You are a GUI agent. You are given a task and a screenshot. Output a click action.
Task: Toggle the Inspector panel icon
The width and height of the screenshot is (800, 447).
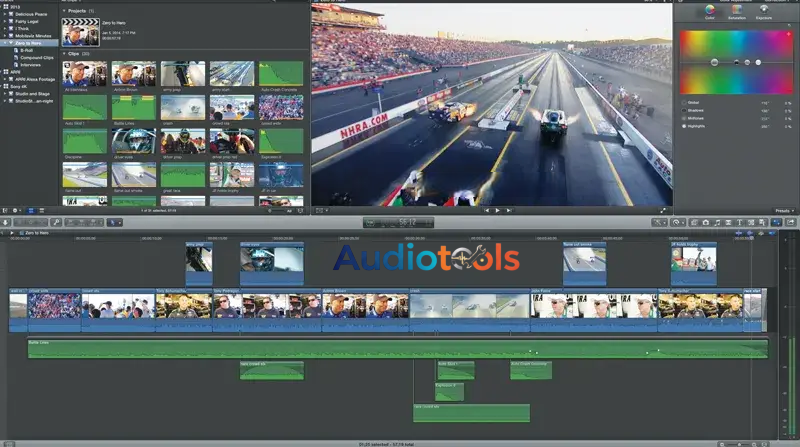click(777, 222)
